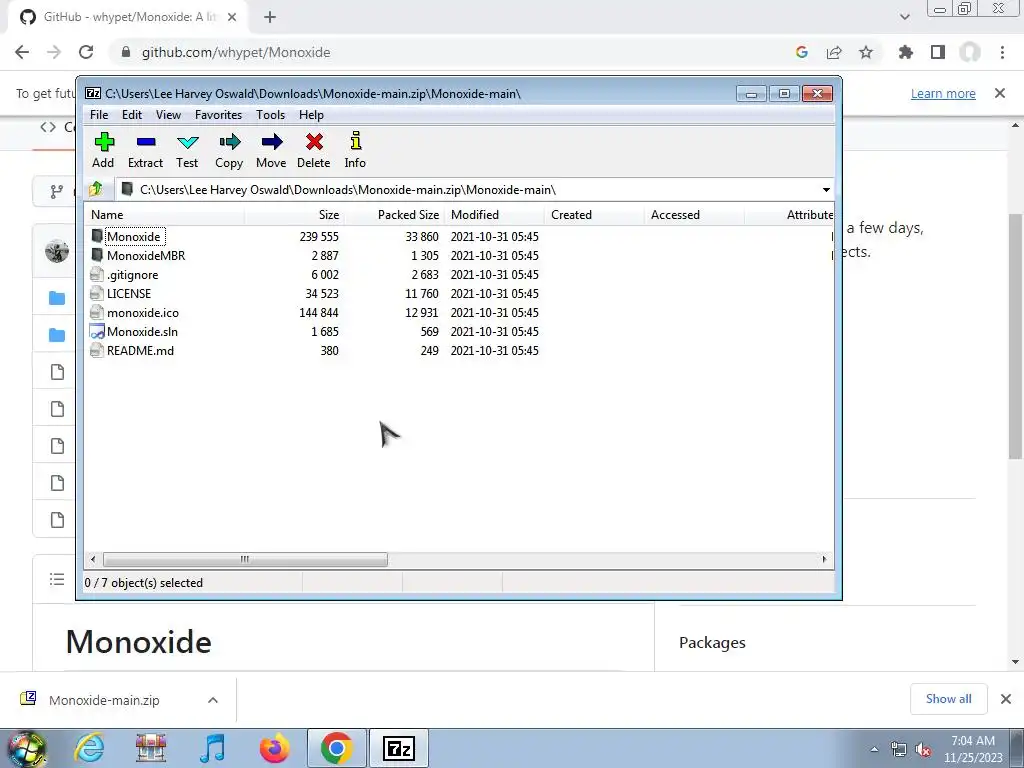Sort by Modified column header
The image size is (1024, 768).
pos(494,215)
